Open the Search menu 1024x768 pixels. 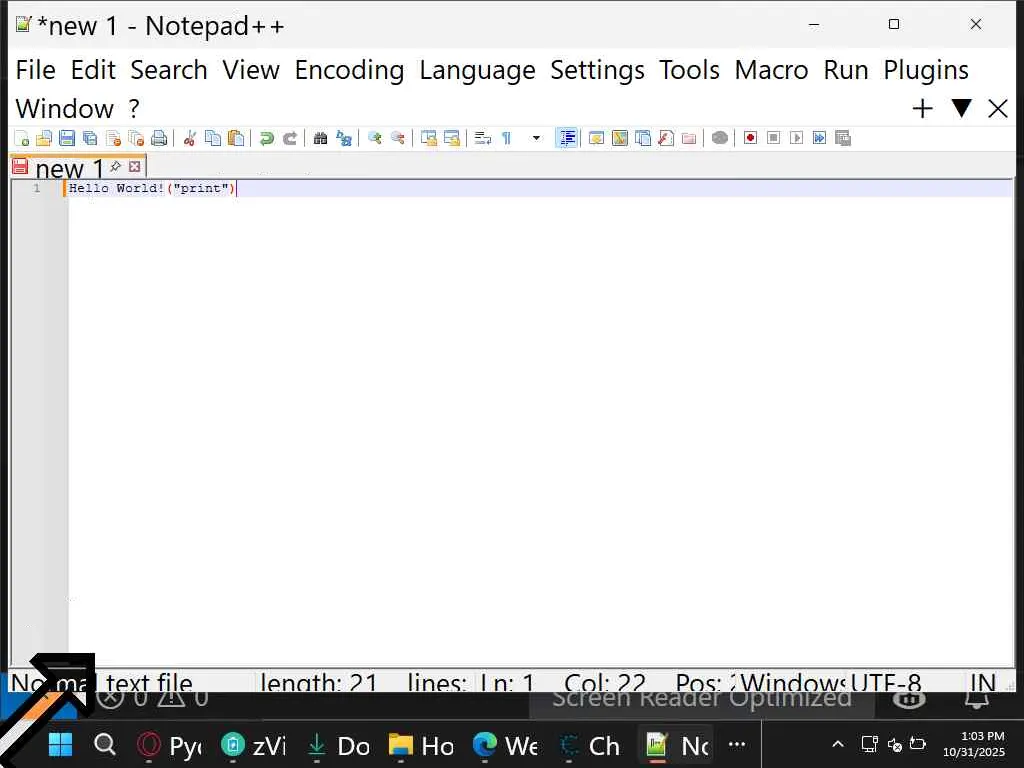(168, 70)
